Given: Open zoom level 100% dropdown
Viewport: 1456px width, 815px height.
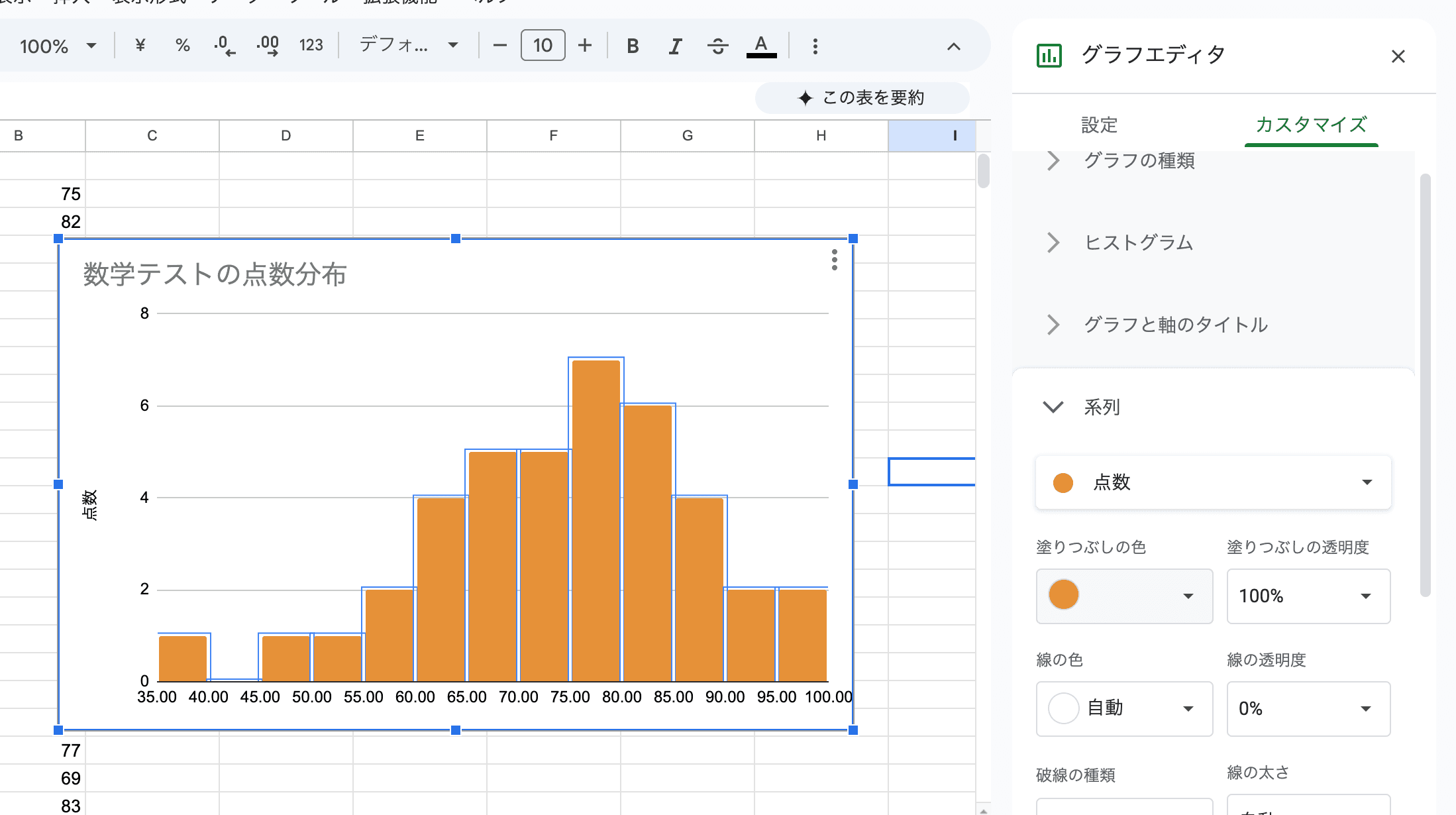Looking at the screenshot, I should (x=58, y=46).
